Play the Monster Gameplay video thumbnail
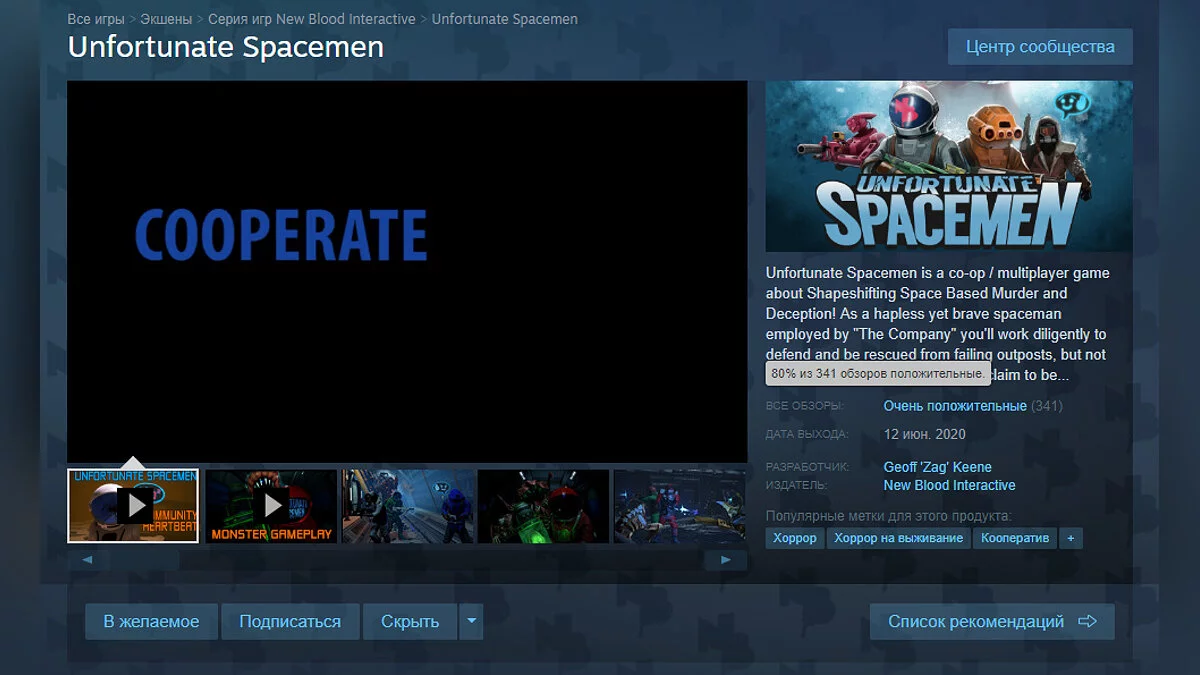 pyautogui.click(x=271, y=506)
